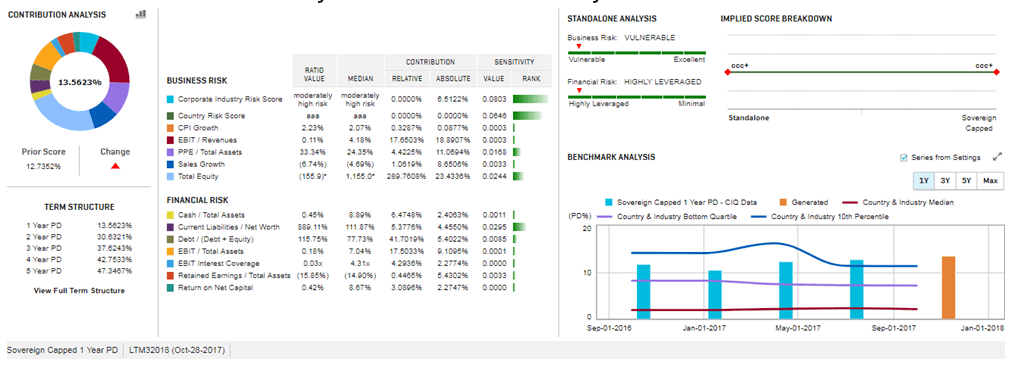Viewport: 1015px width, 366px height.
Task: Click the RANK sensitivity column header
Action: (530, 78)
